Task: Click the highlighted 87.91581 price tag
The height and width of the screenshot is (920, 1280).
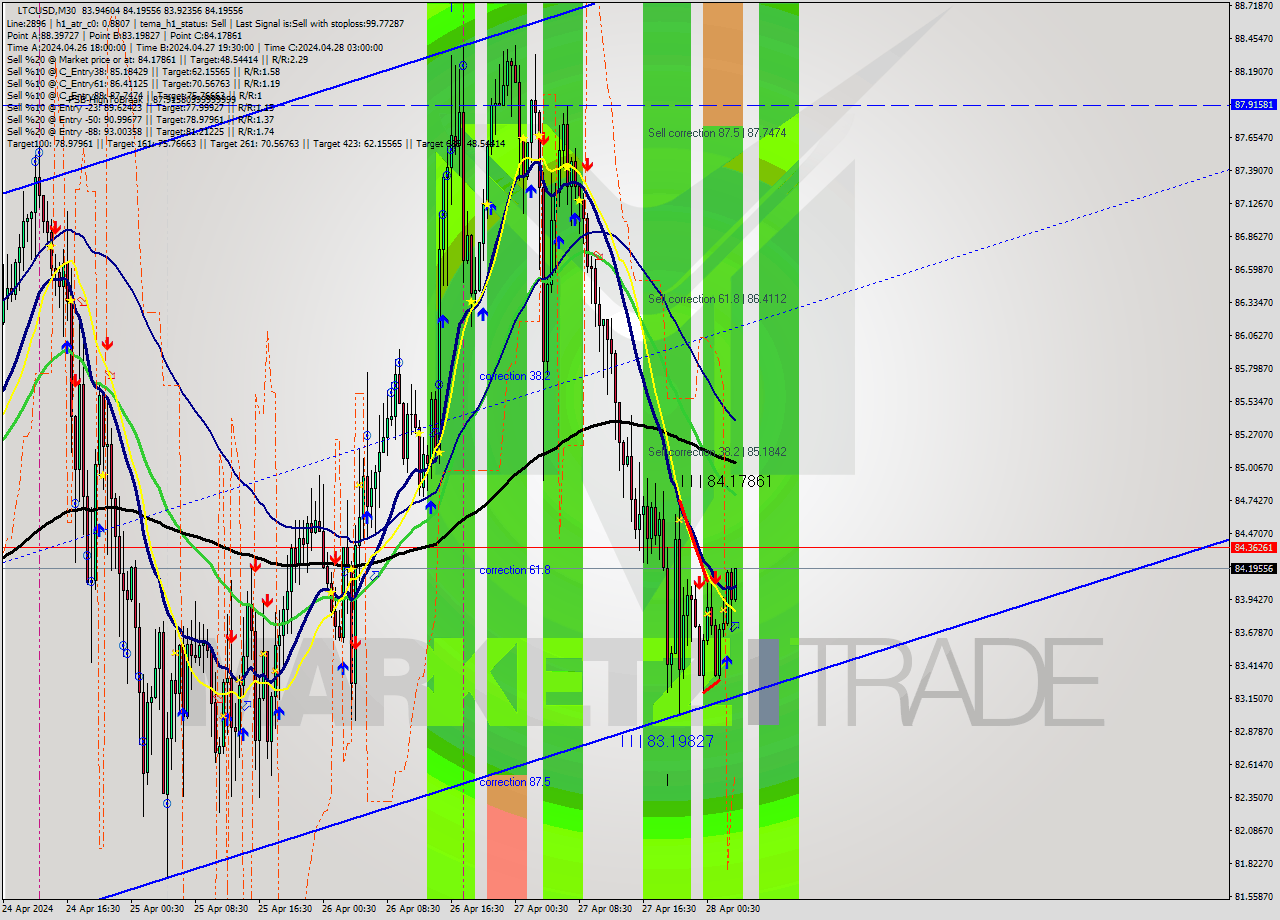Action: [1254, 104]
